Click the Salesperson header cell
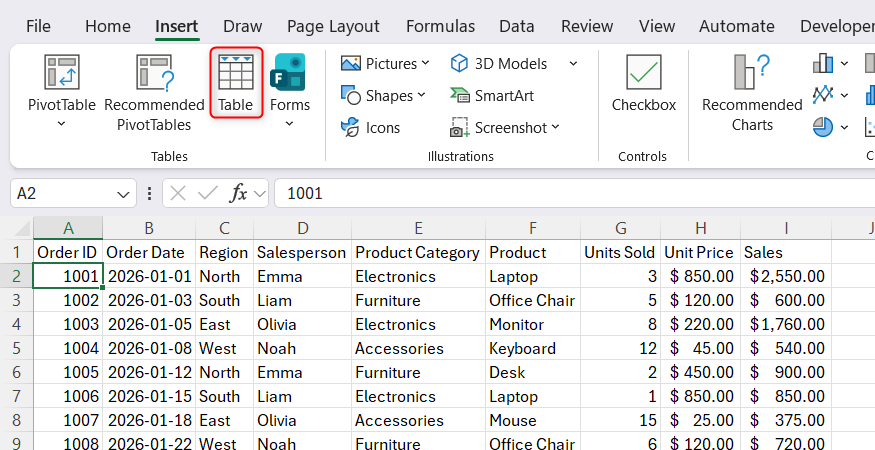The width and height of the screenshot is (875, 450). [302, 252]
